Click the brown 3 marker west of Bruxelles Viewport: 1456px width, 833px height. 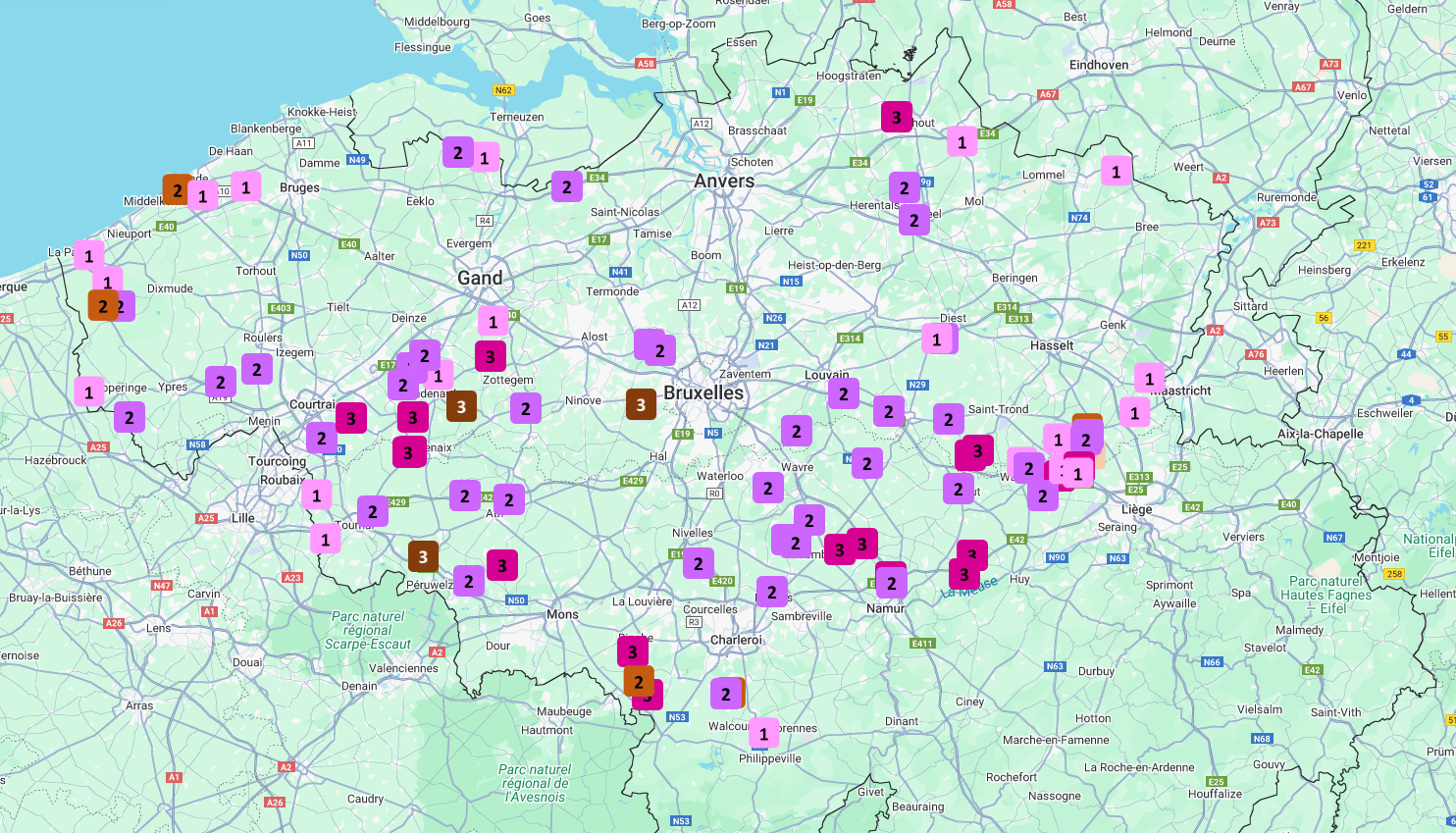point(641,404)
